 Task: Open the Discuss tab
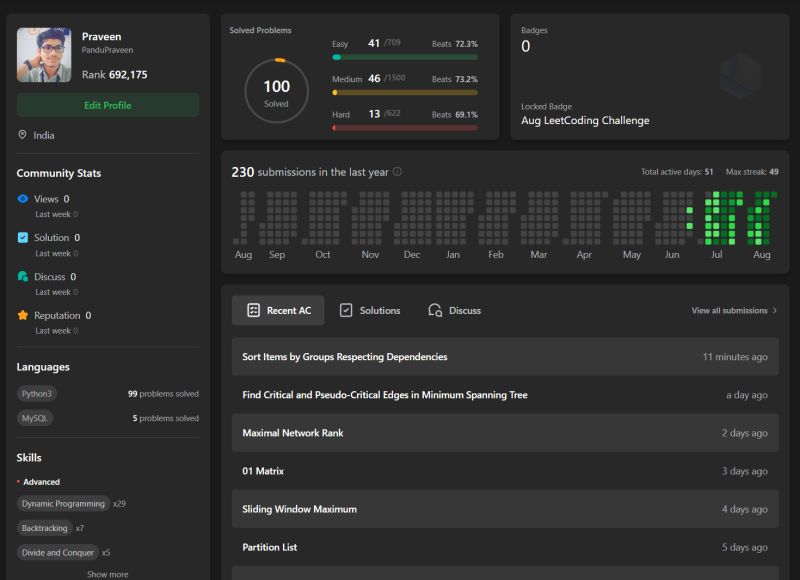[455, 310]
